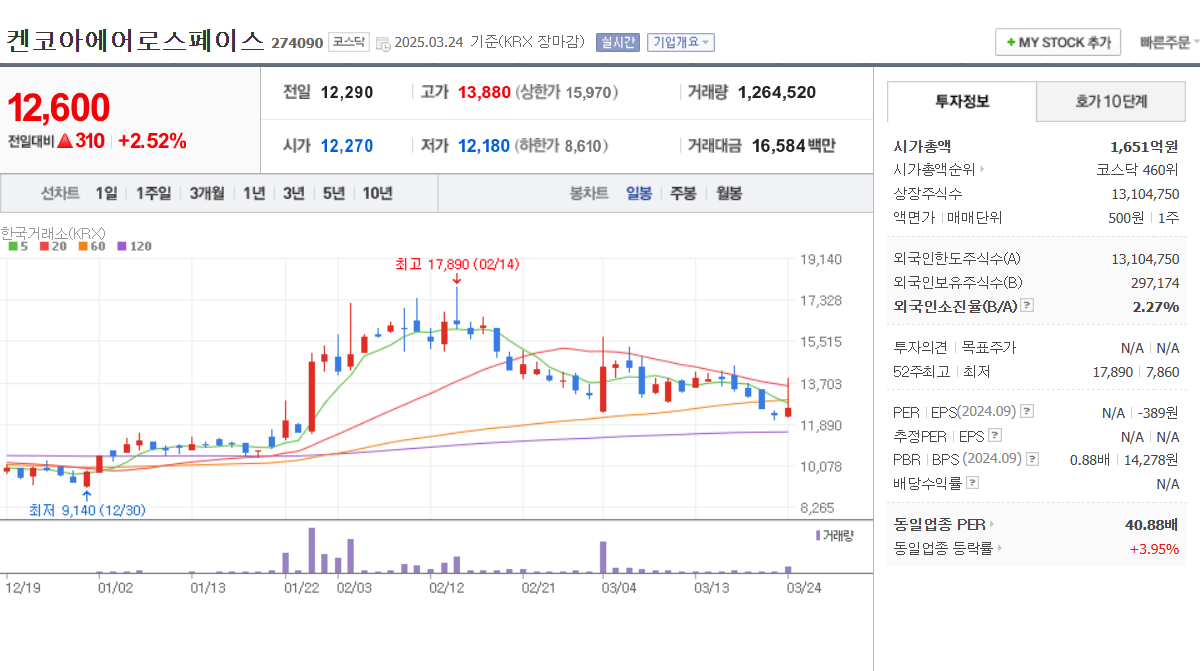This screenshot has height=671, width=1201.
Task: Click the green plus on MY STOCK 추가
Action: tap(1011, 43)
